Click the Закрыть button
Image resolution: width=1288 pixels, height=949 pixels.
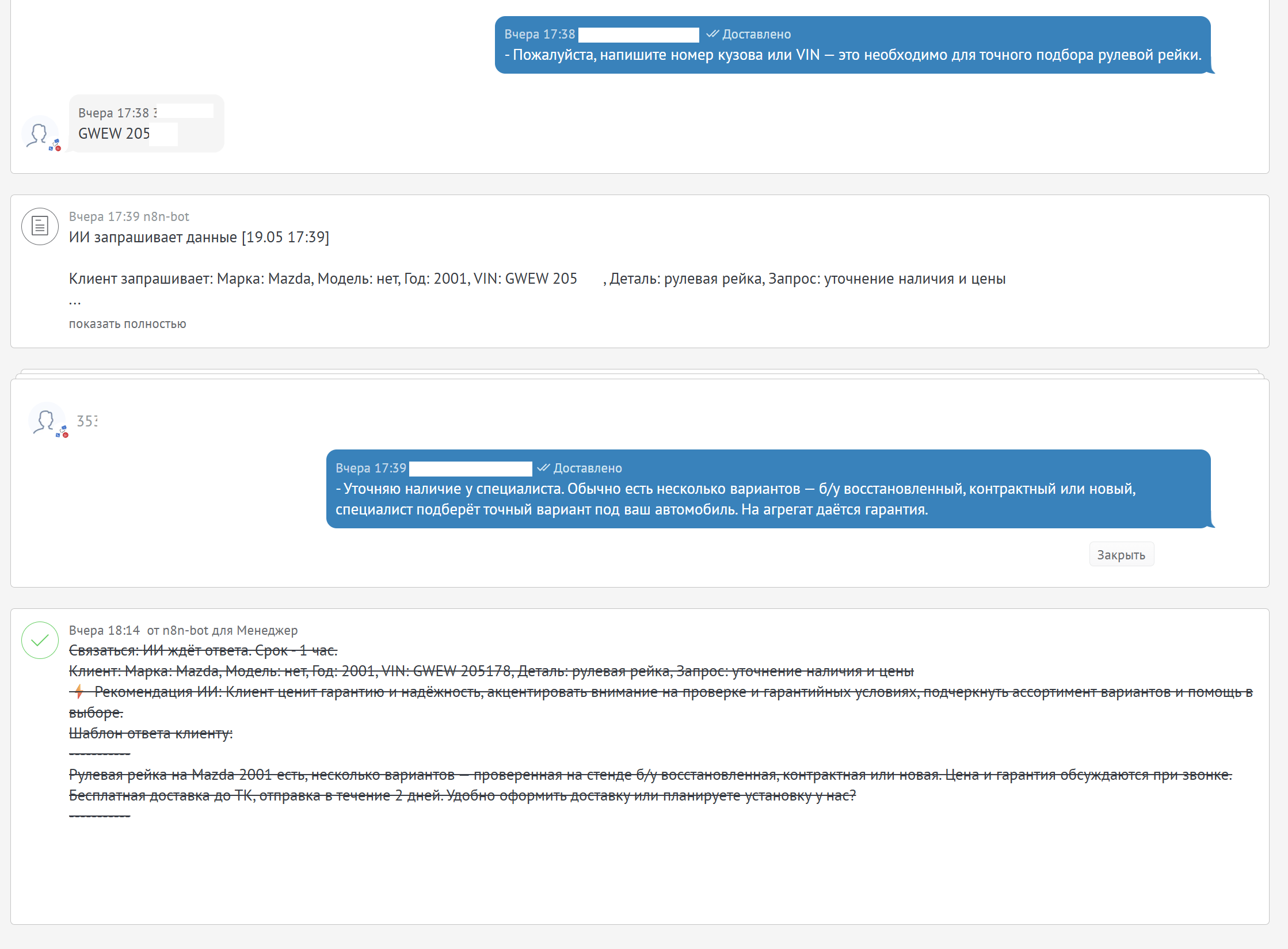[1121, 555]
